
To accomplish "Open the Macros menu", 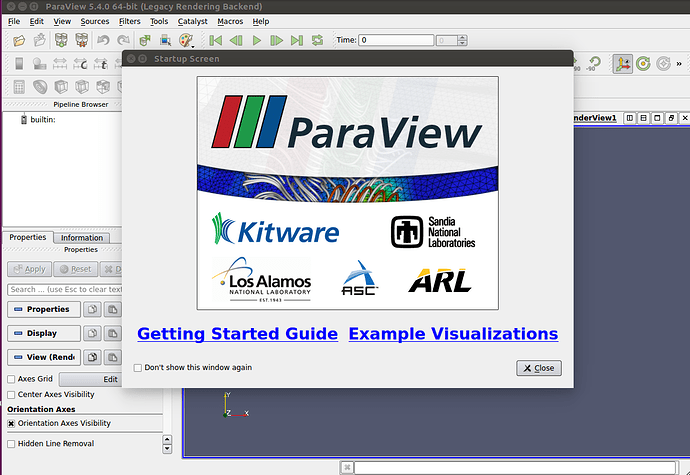I will [x=230, y=21].
